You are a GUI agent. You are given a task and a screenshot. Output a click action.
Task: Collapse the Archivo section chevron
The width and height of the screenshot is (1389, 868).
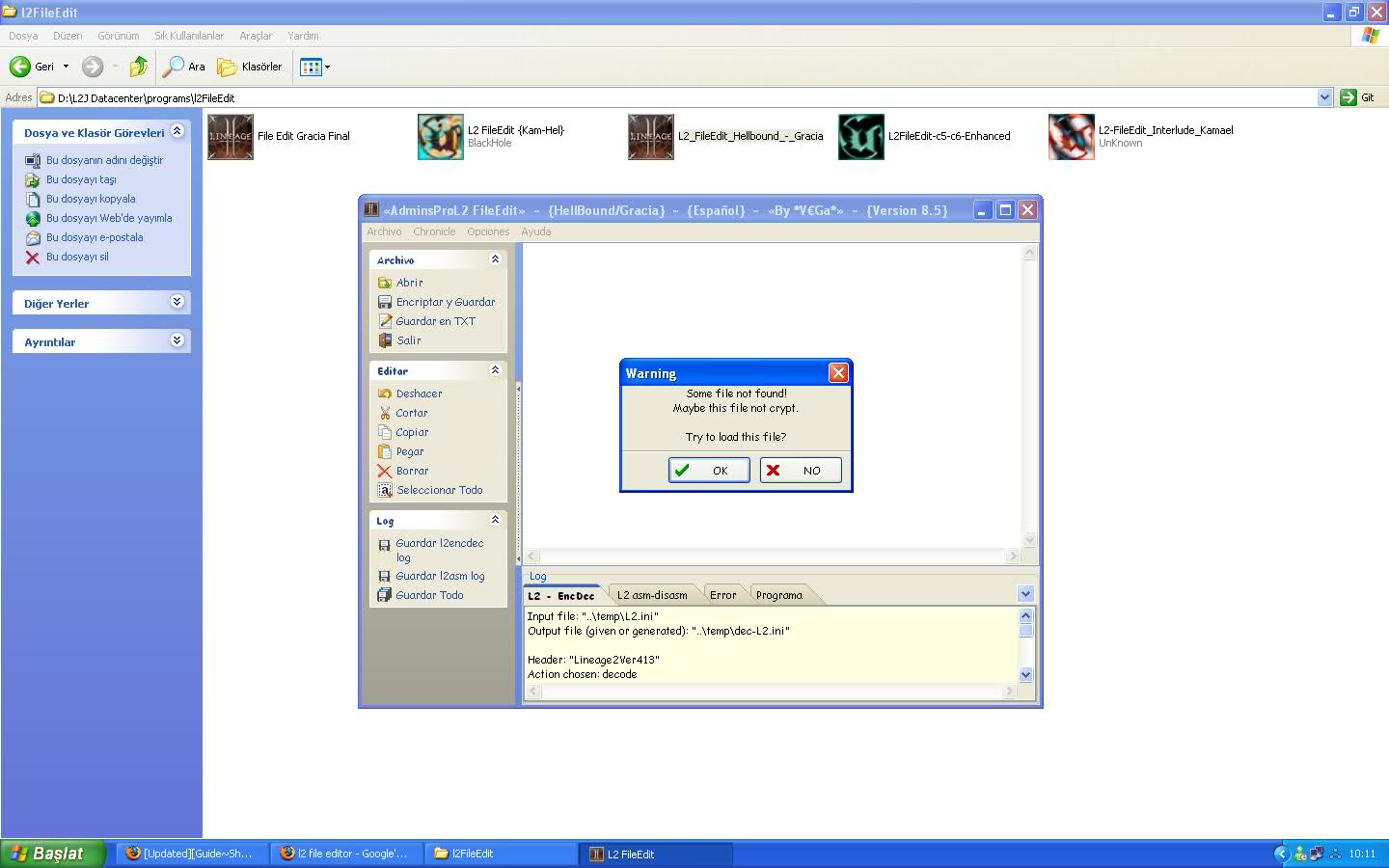coord(495,259)
